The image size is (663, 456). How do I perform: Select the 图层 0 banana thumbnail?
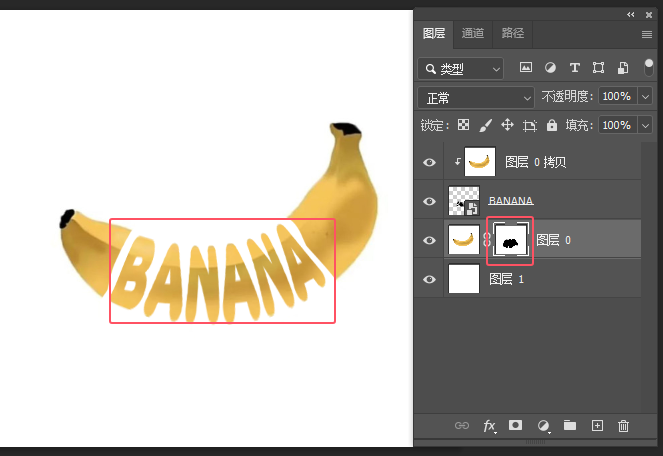pyautogui.click(x=464, y=240)
